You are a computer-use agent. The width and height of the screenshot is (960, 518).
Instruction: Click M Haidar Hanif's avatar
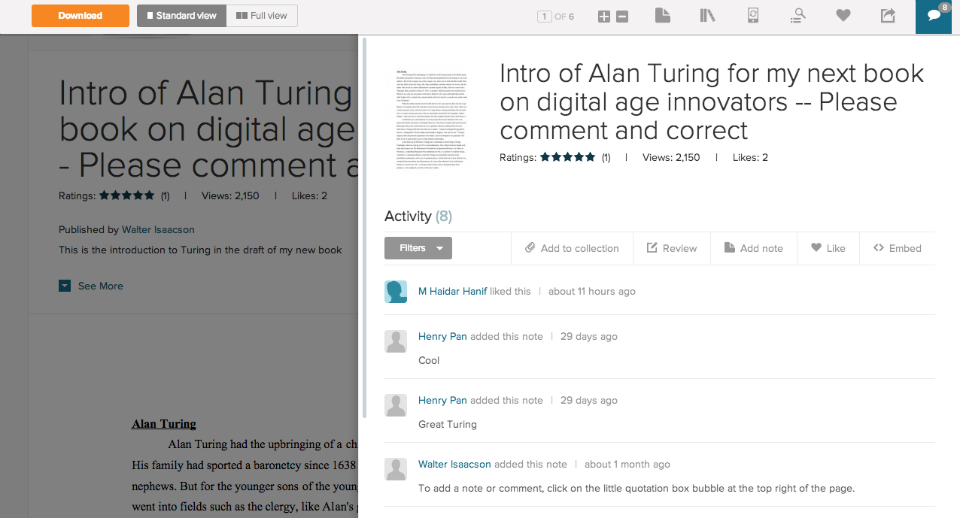pyautogui.click(x=396, y=292)
